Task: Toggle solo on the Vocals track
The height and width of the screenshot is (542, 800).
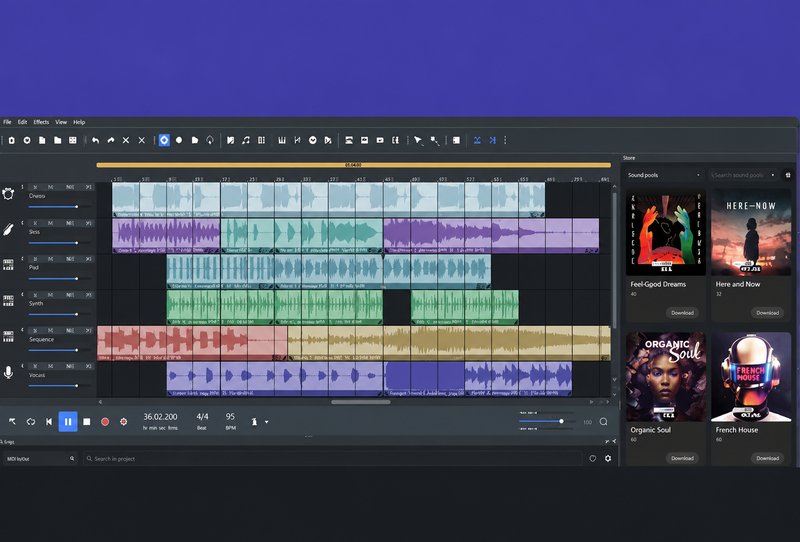Action: coord(37,366)
